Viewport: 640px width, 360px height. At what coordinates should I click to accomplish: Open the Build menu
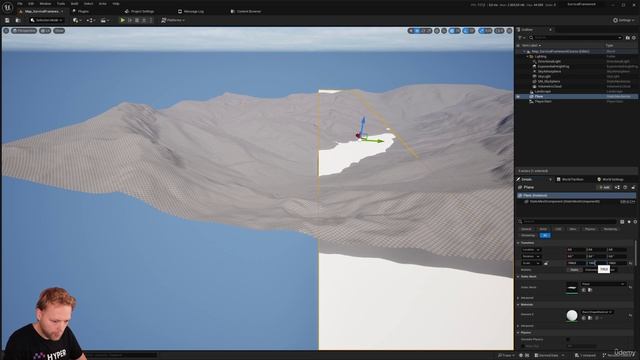coord(74,4)
